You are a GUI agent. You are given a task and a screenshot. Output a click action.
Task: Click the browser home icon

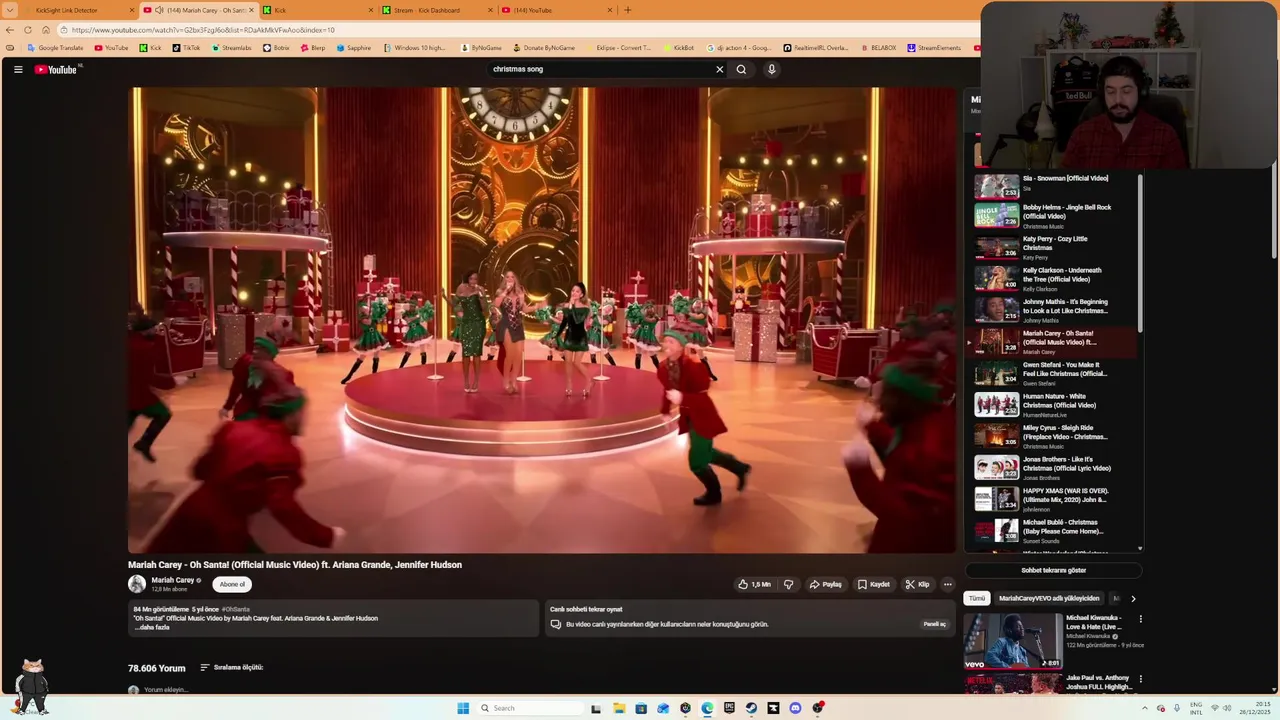click(x=45, y=30)
